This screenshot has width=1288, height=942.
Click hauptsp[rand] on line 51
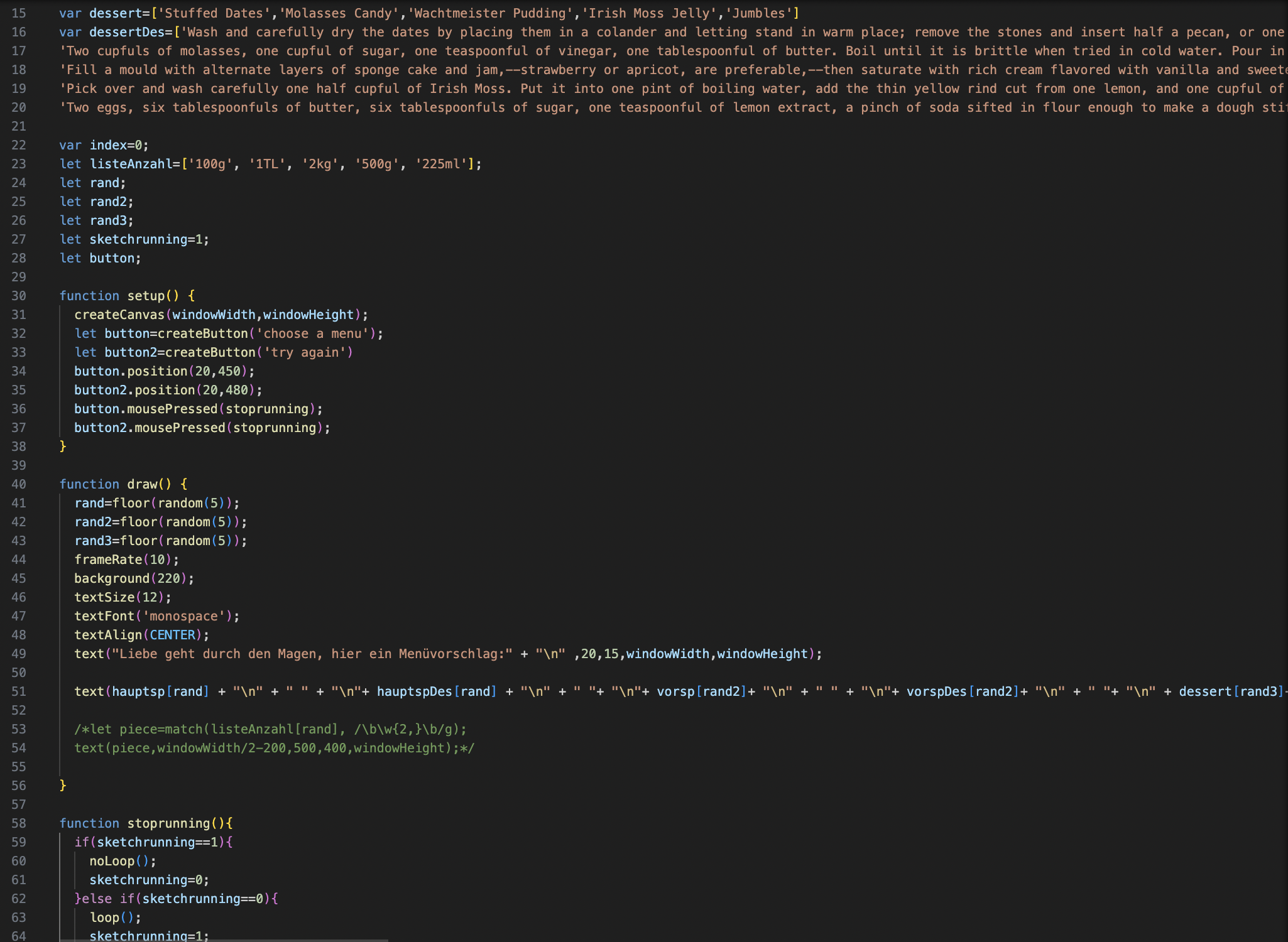[161, 691]
